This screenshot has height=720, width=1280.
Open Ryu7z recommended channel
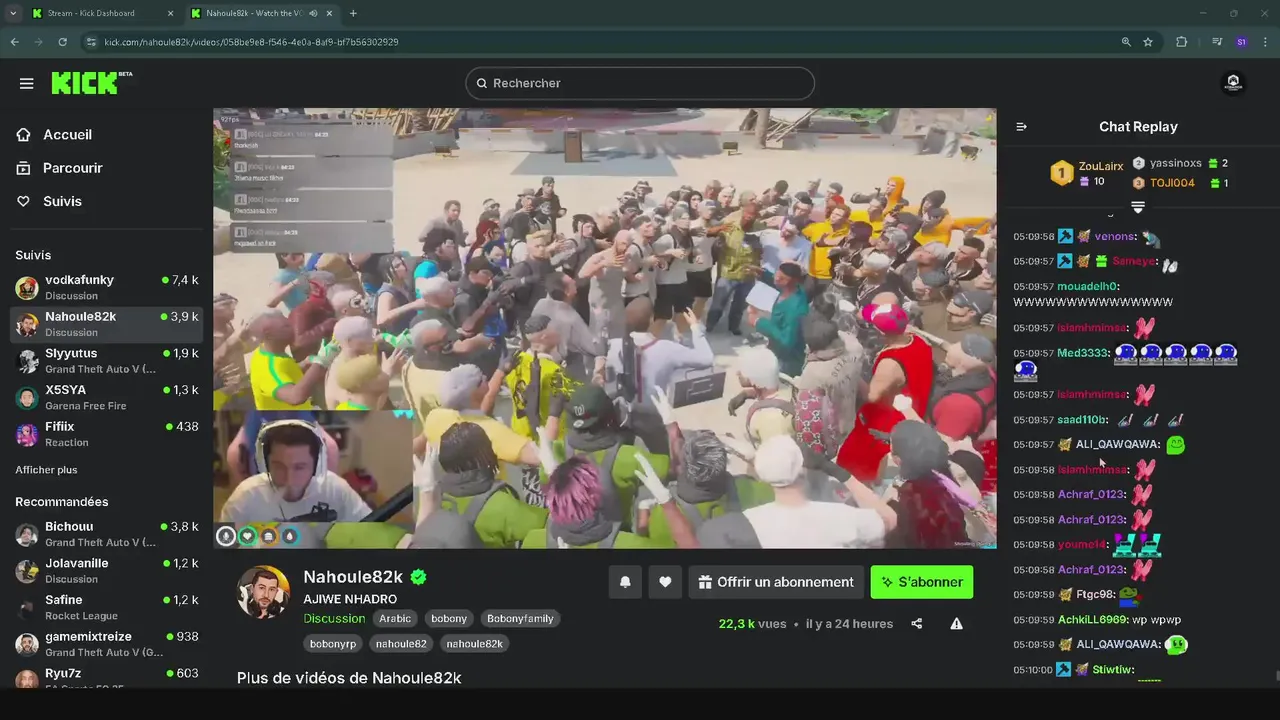tap(106, 677)
